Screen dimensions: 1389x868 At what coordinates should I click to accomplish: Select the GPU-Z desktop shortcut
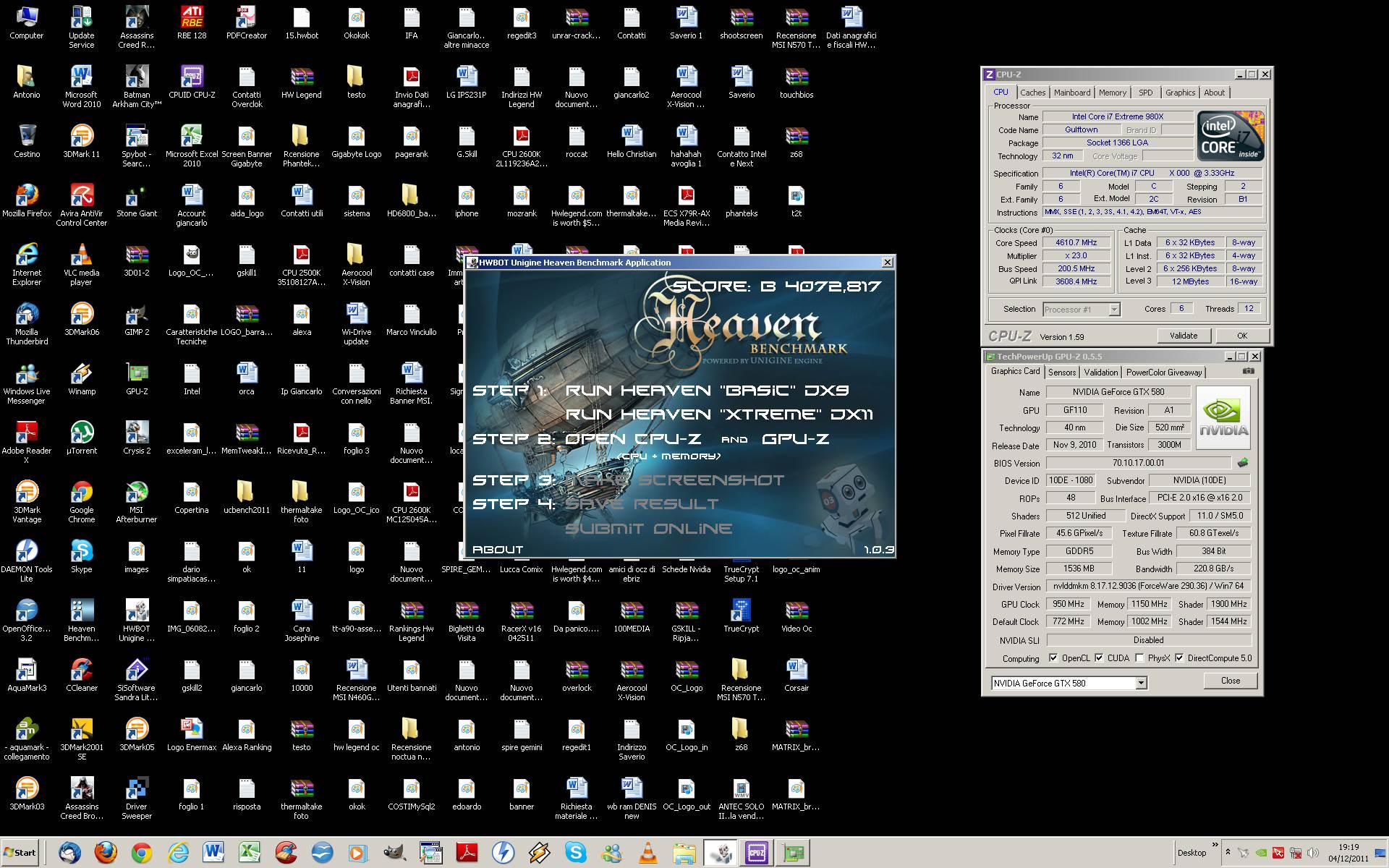coord(137,378)
